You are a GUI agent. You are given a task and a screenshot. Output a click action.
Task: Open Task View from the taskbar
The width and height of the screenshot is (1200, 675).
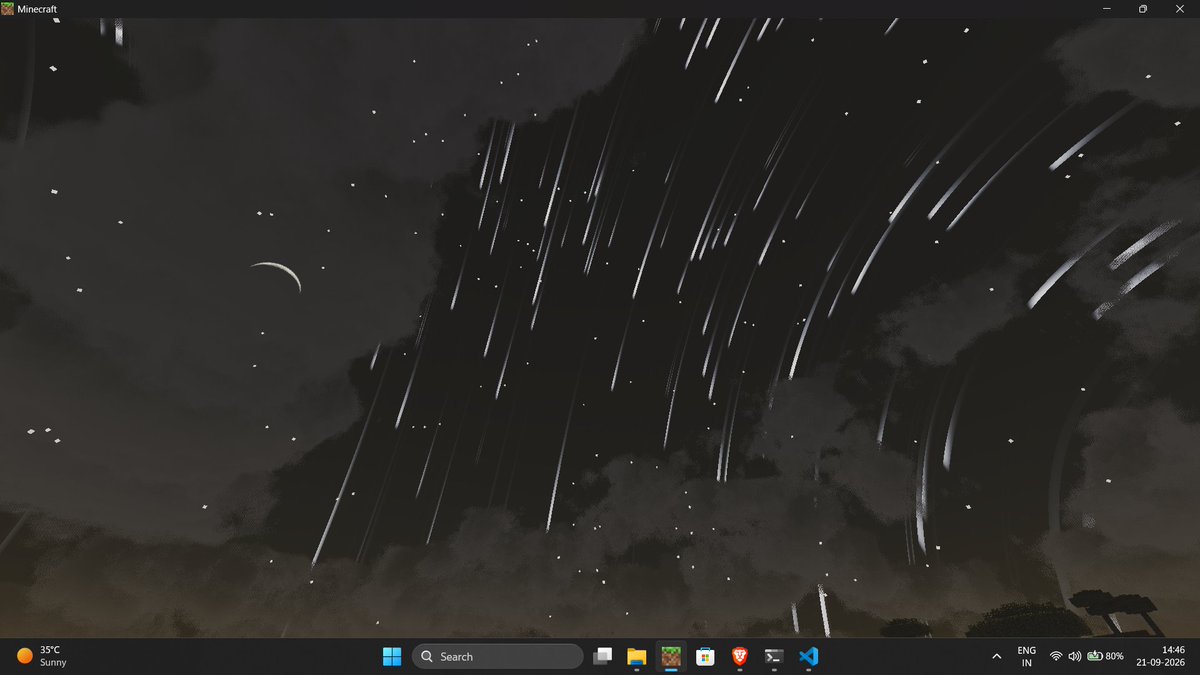click(602, 656)
